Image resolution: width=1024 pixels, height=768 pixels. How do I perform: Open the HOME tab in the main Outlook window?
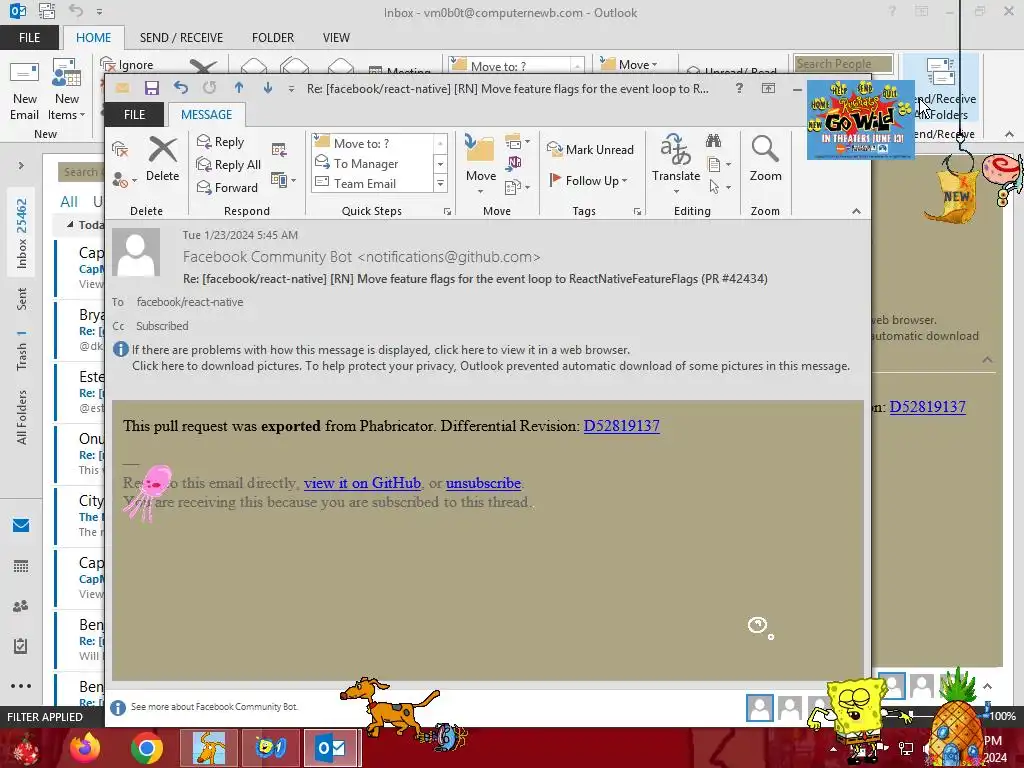[x=93, y=38]
